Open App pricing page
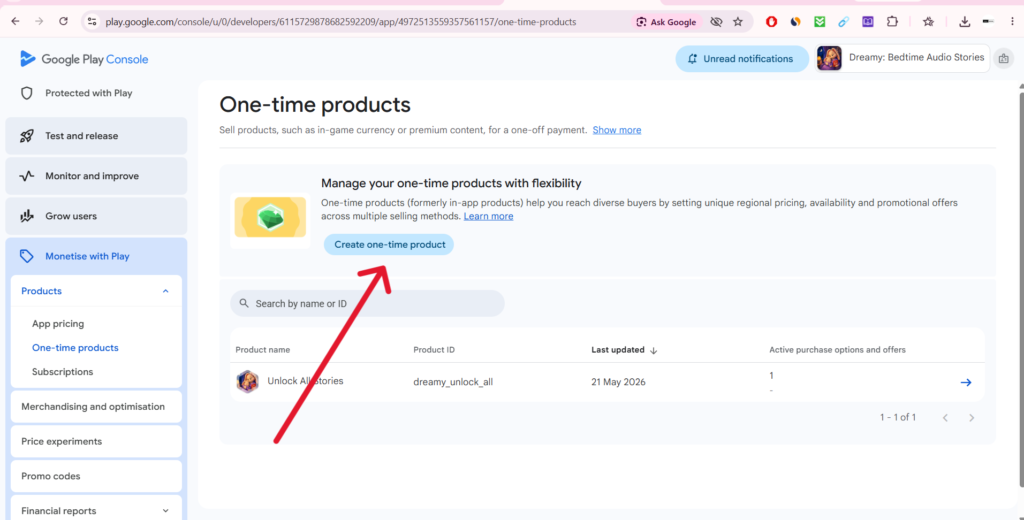 pos(58,323)
